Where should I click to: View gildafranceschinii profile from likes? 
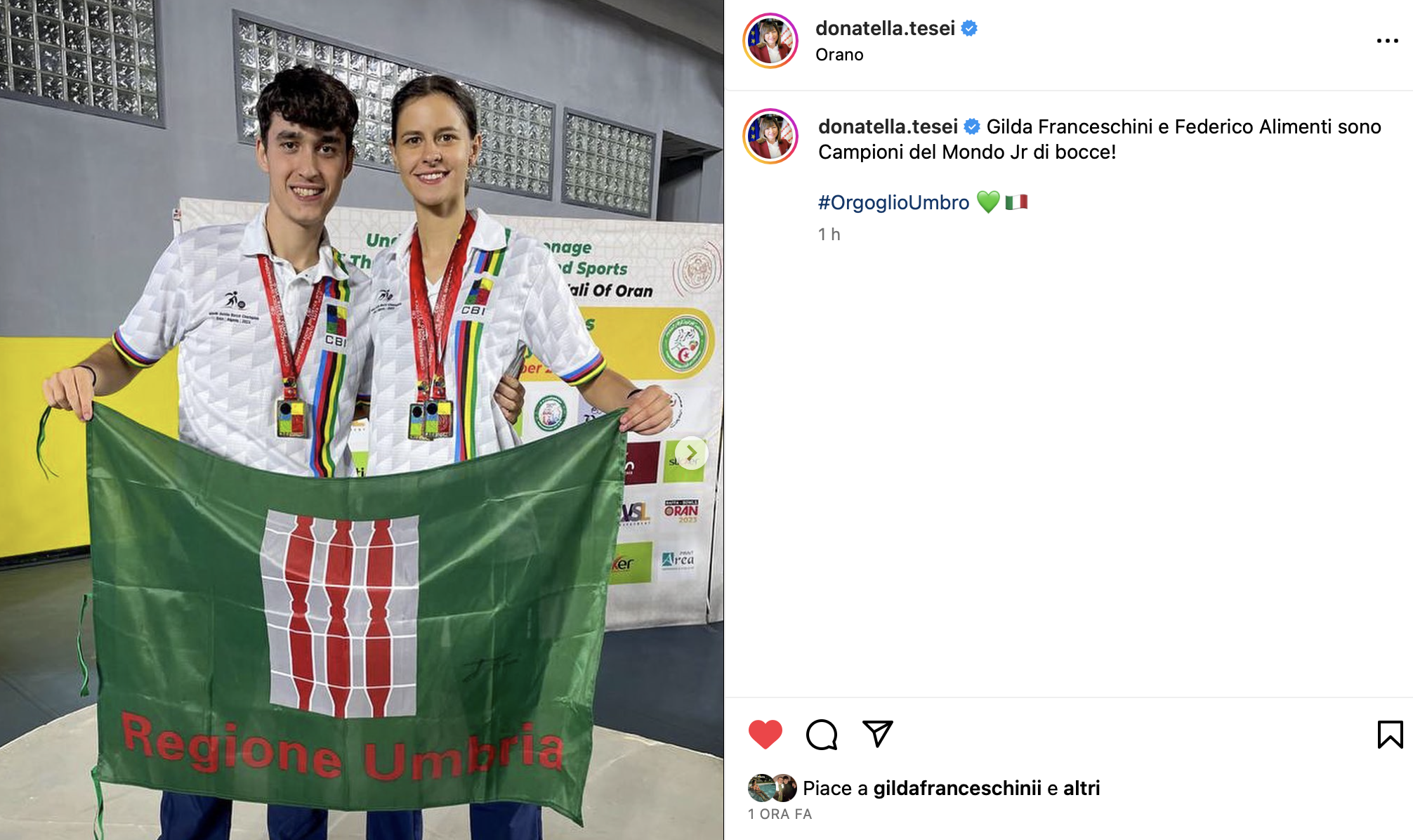957,788
